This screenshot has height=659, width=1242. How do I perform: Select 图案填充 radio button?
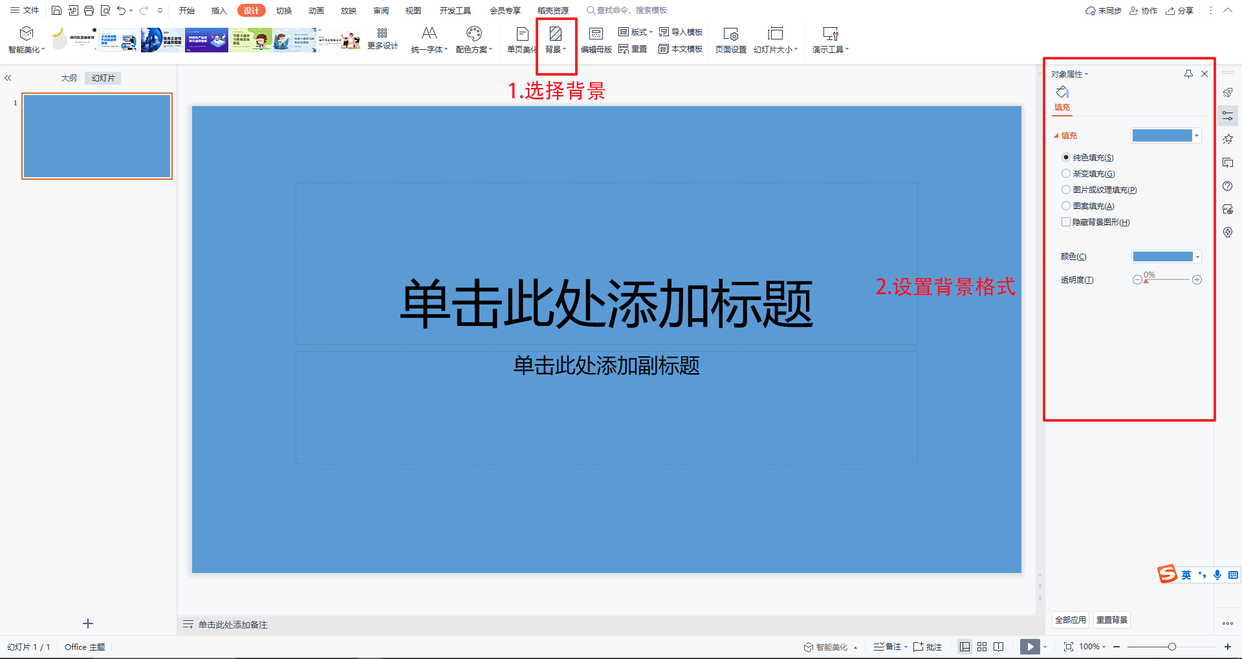tap(1066, 205)
